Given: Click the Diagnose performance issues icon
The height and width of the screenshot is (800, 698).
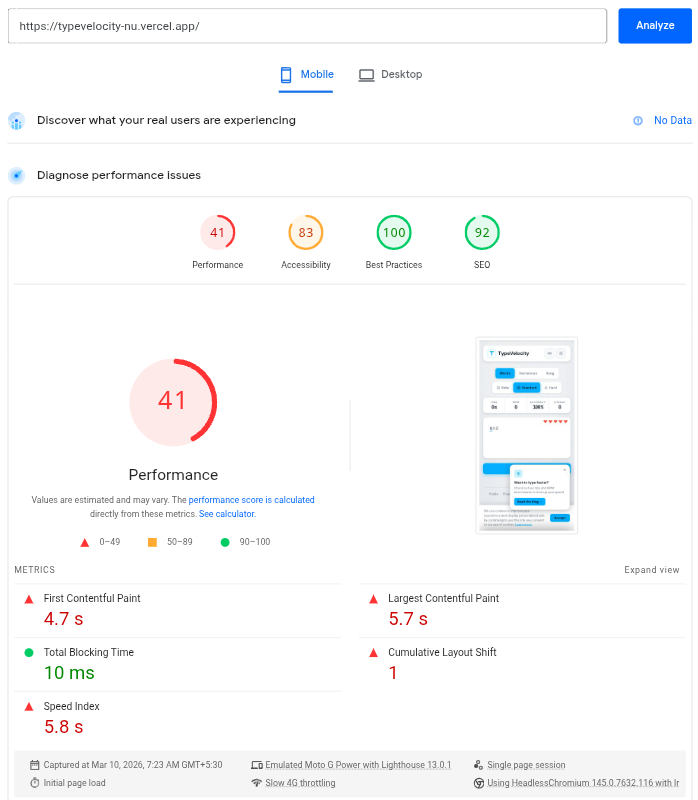Looking at the screenshot, I should (x=16, y=176).
